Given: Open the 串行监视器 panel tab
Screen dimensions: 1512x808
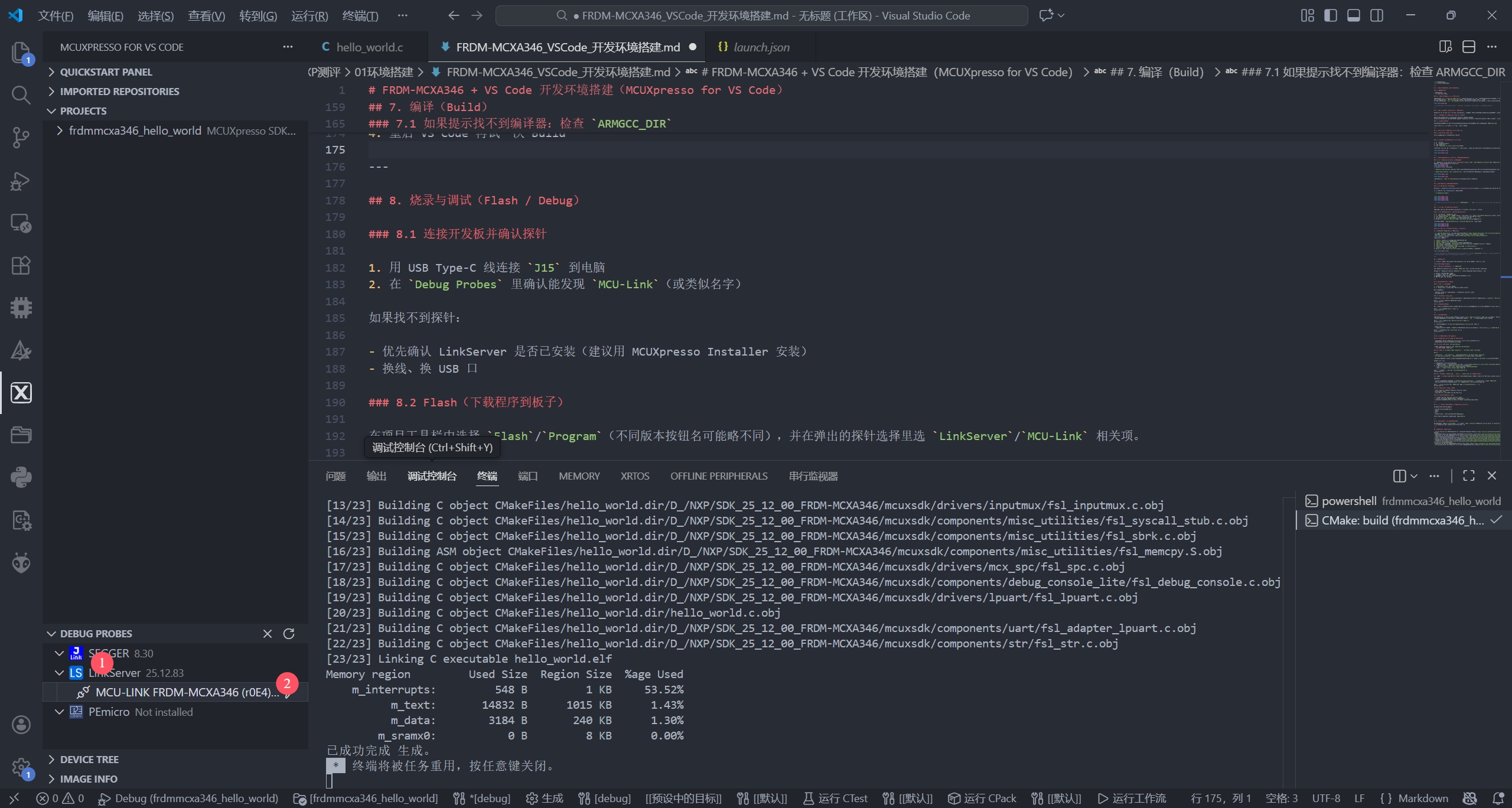Looking at the screenshot, I should click(x=813, y=476).
